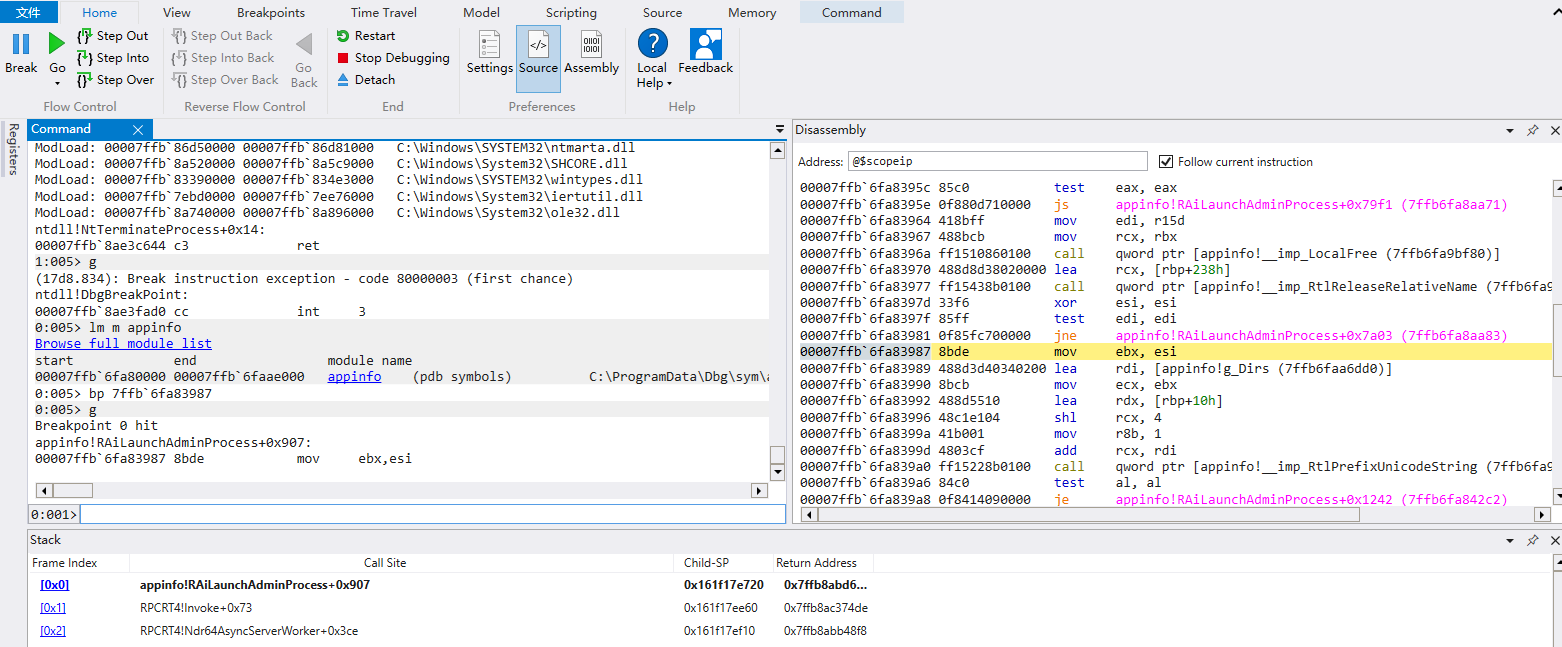Image resolution: width=1562 pixels, height=647 pixels.
Task: Open the Command window options dropdown arrow
Action: point(780,129)
